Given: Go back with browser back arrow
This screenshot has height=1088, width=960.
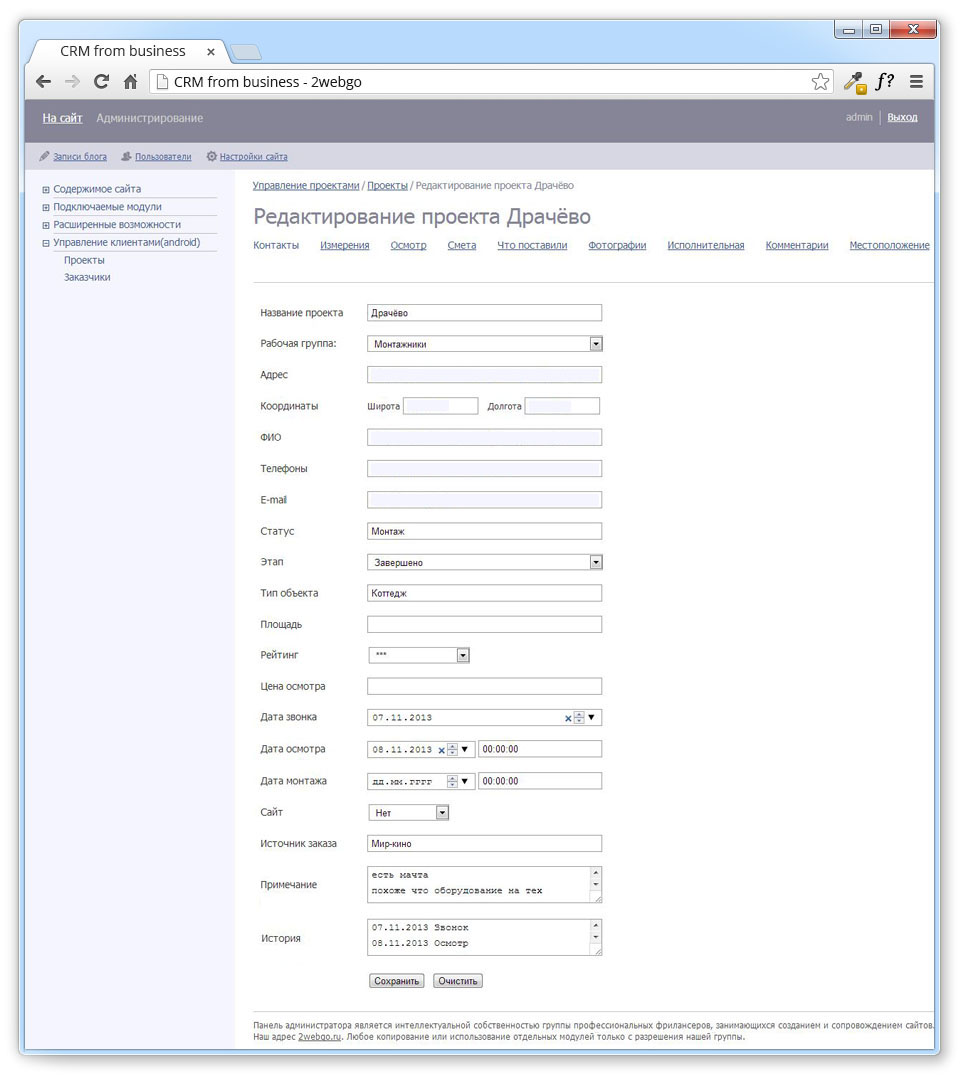Looking at the screenshot, I should [44, 82].
